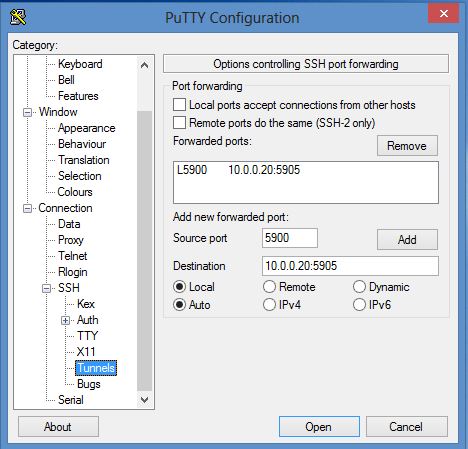Click the About button
Screen dimensions: 468x449
(x=58, y=427)
